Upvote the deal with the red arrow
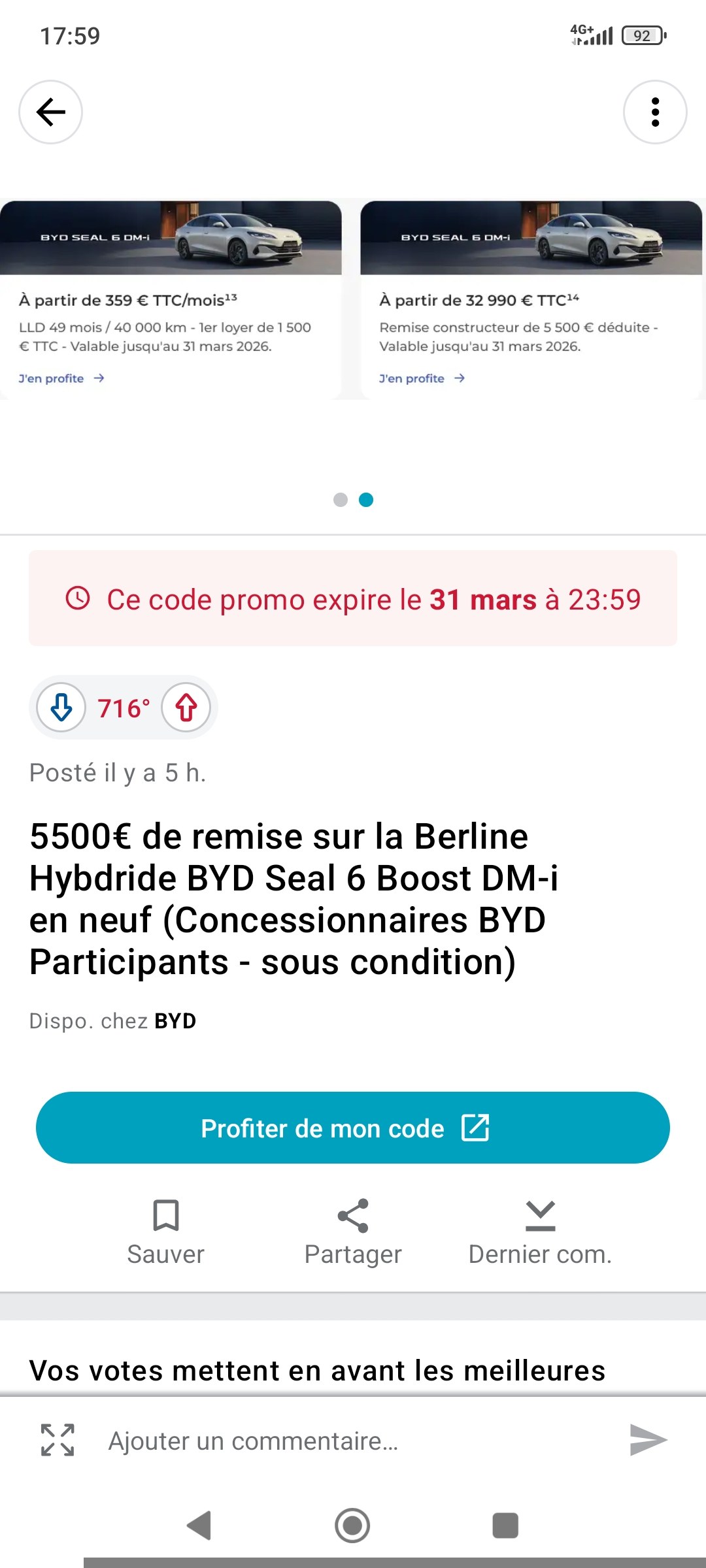This screenshot has width=706, height=1568. tap(186, 708)
